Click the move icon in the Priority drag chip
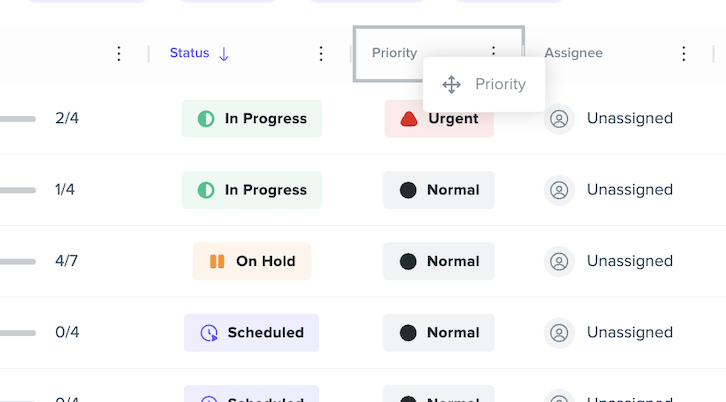The image size is (726, 402). (451, 85)
